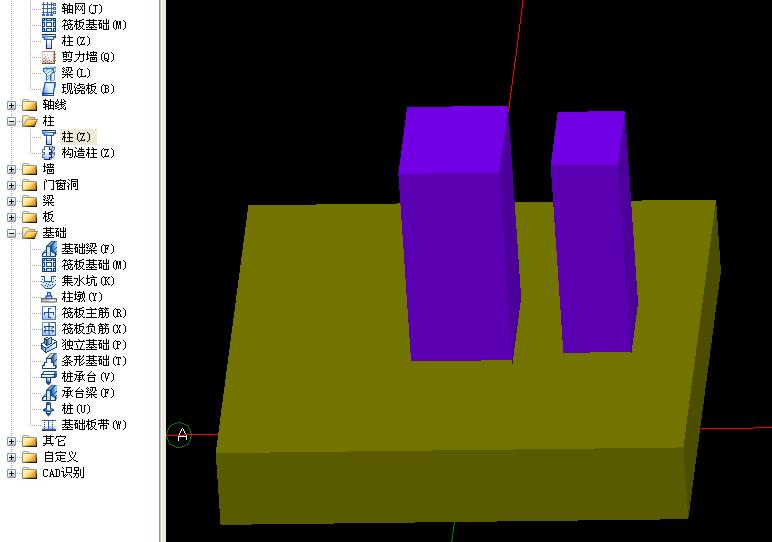
Task: Select the 桩承台(V) pile cap icon
Action: 49,377
